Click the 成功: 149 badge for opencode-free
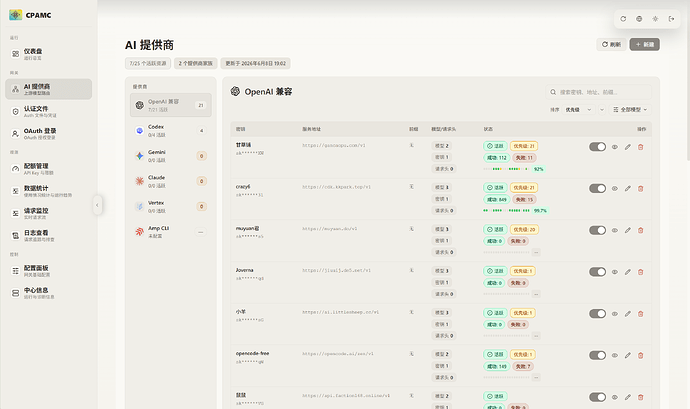690x409 pixels. [x=497, y=366]
